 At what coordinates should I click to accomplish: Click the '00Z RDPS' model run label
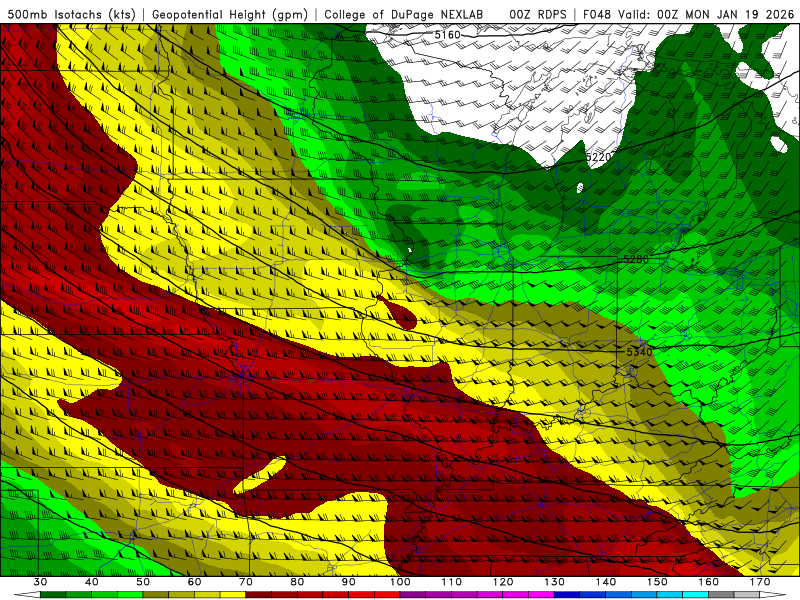pyautogui.click(x=537, y=15)
